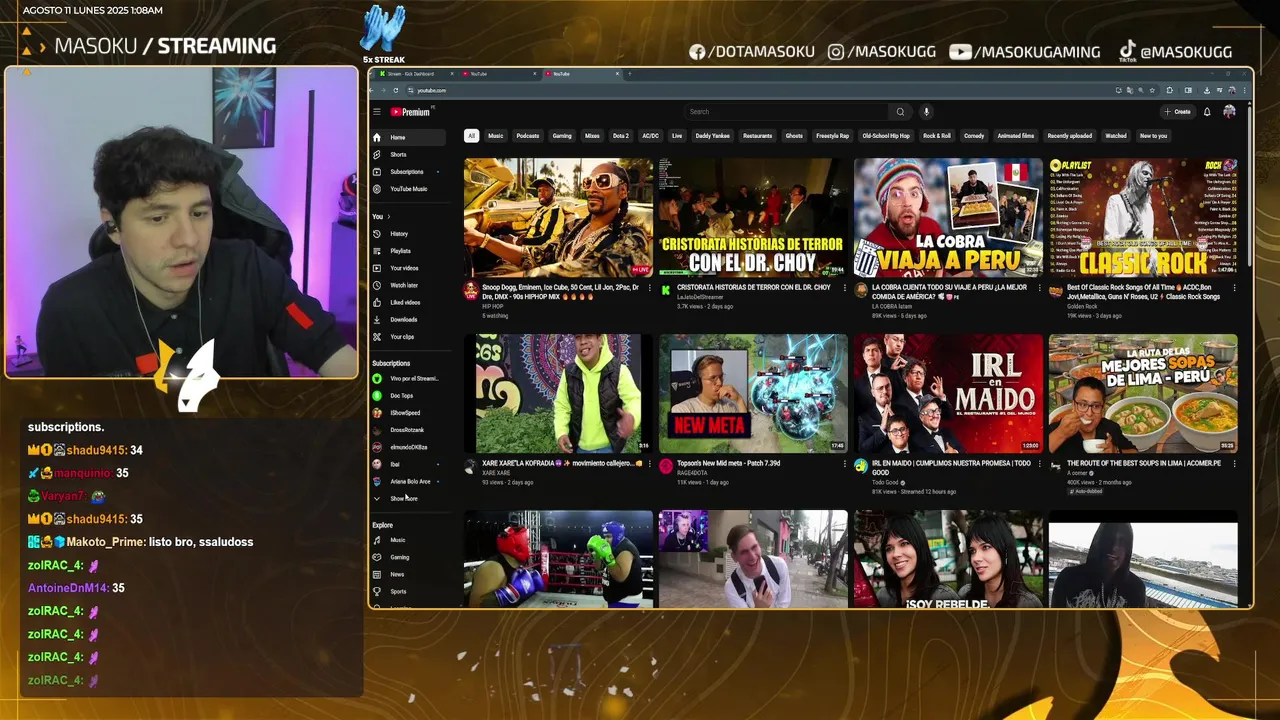
Task: Click the Create button
Action: point(1178,112)
